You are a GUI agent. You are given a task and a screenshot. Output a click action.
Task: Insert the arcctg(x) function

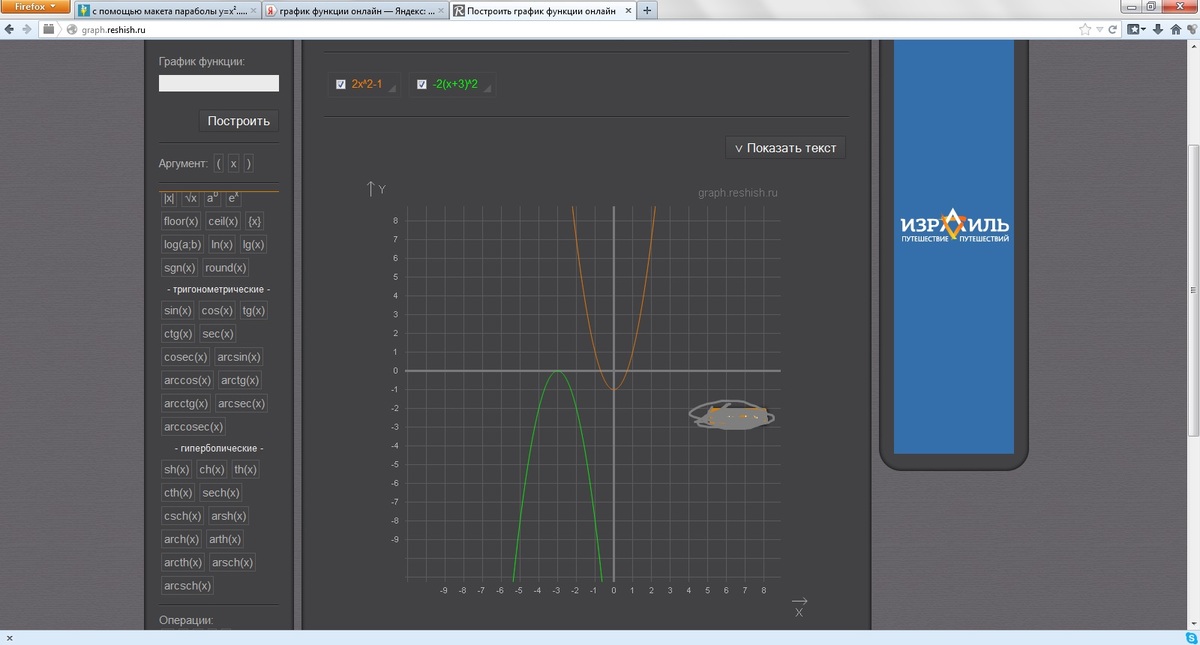click(x=185, y=403)
